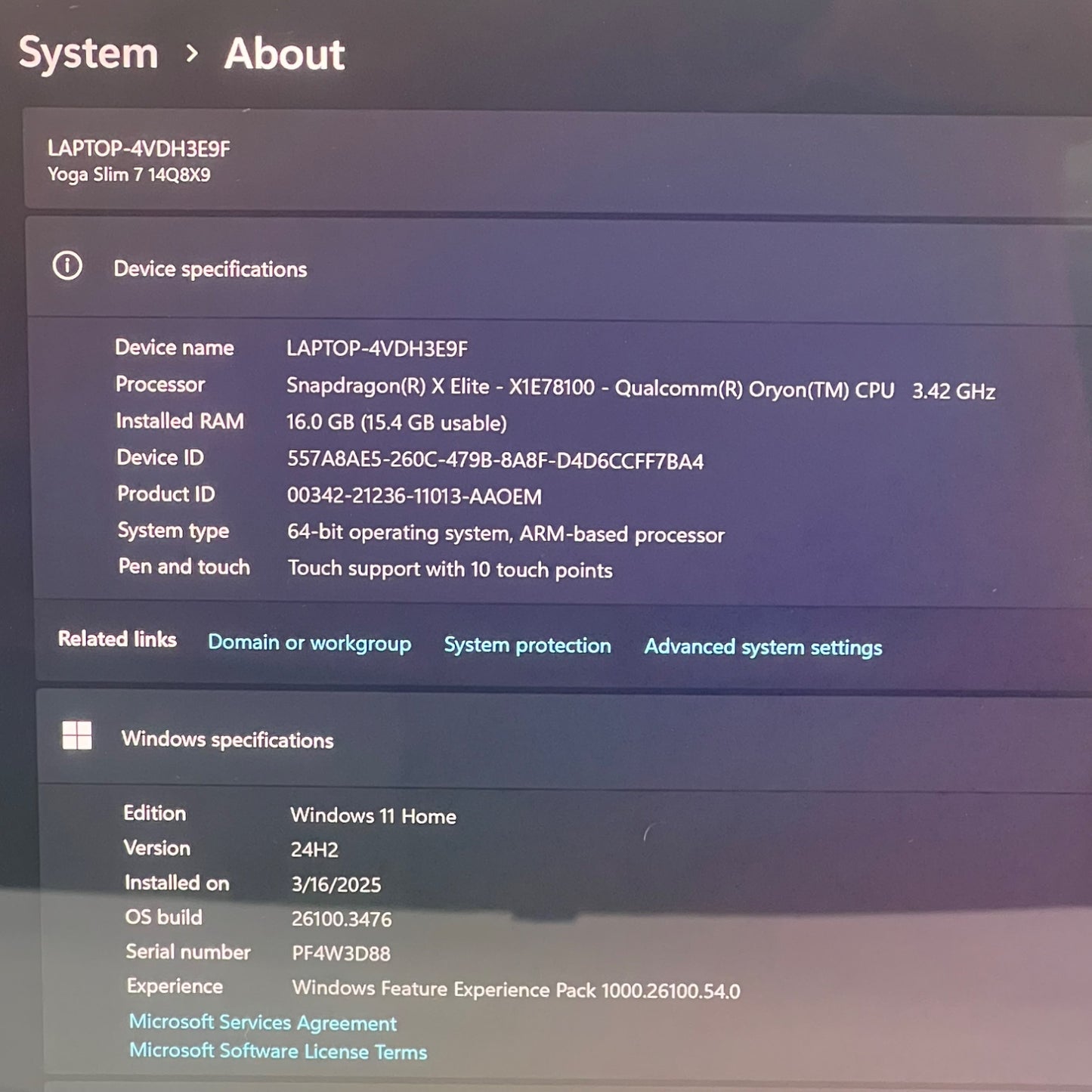The height and width of the screenshot is (1092, 1092).
Task: Click the LAPTOP-4VDH3E9F header card title
Action: pyautogui.click(x=139, y=149)
